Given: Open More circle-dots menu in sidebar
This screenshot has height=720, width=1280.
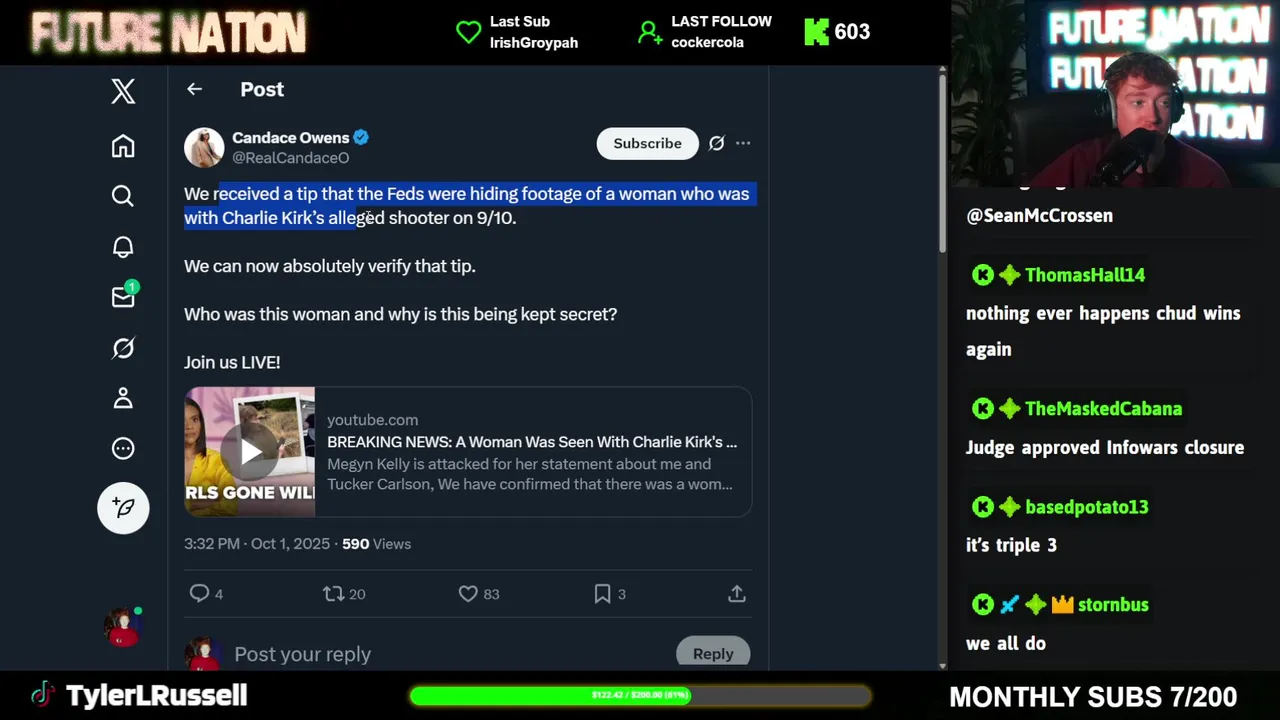Looking at the screenshot, I should [x=123, y=448].
